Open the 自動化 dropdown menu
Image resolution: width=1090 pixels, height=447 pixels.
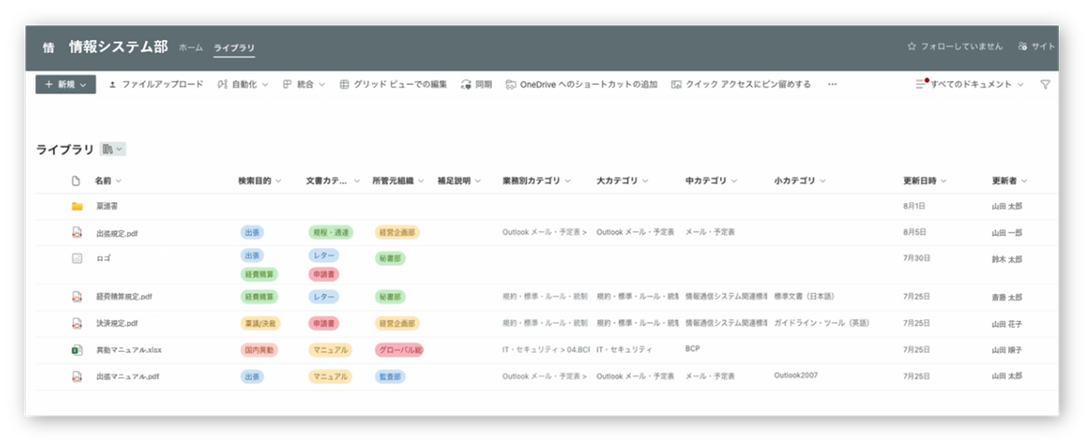243,85
